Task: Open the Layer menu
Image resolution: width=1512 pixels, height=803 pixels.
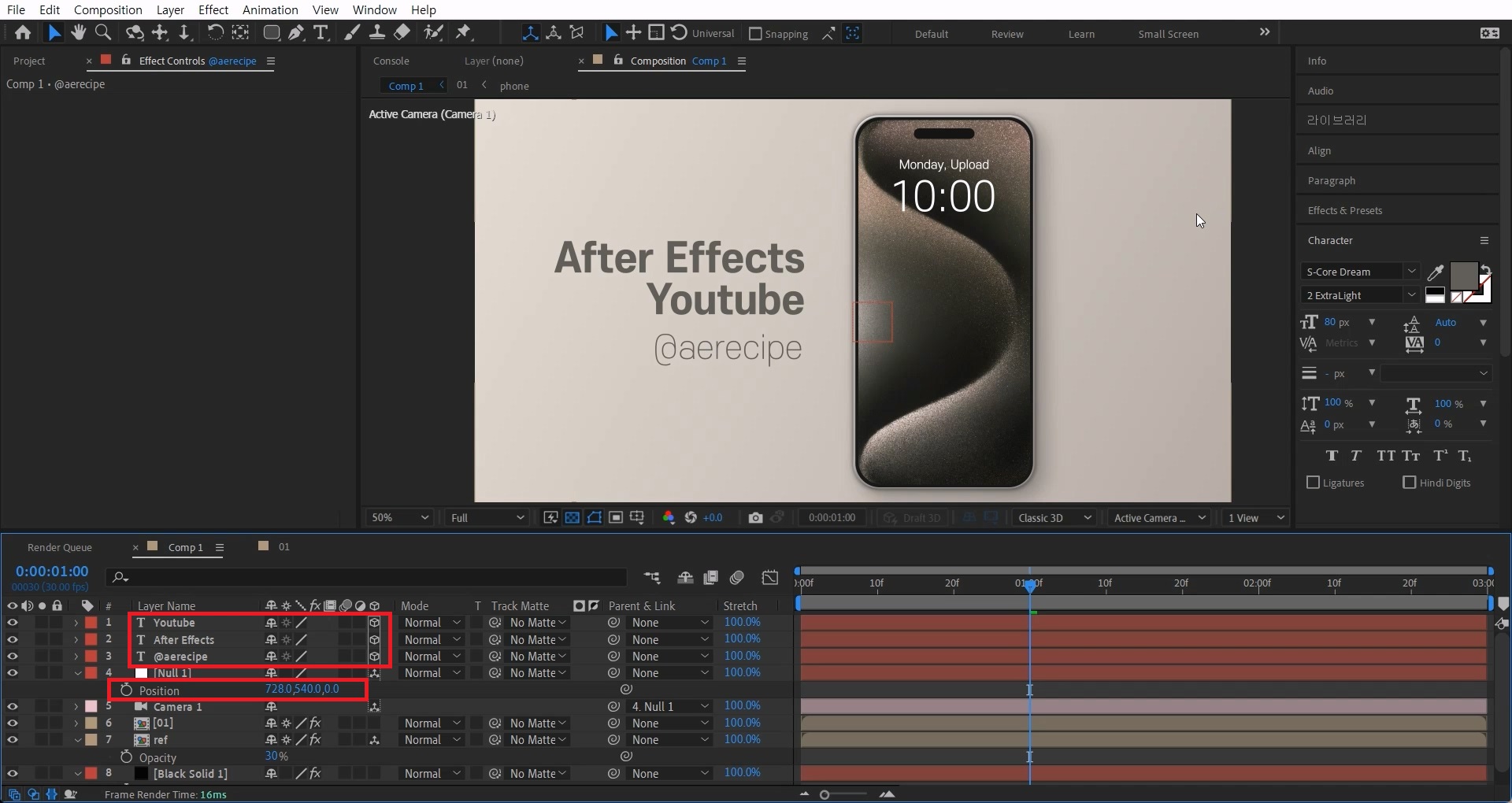Action: (x=170, y=9)
